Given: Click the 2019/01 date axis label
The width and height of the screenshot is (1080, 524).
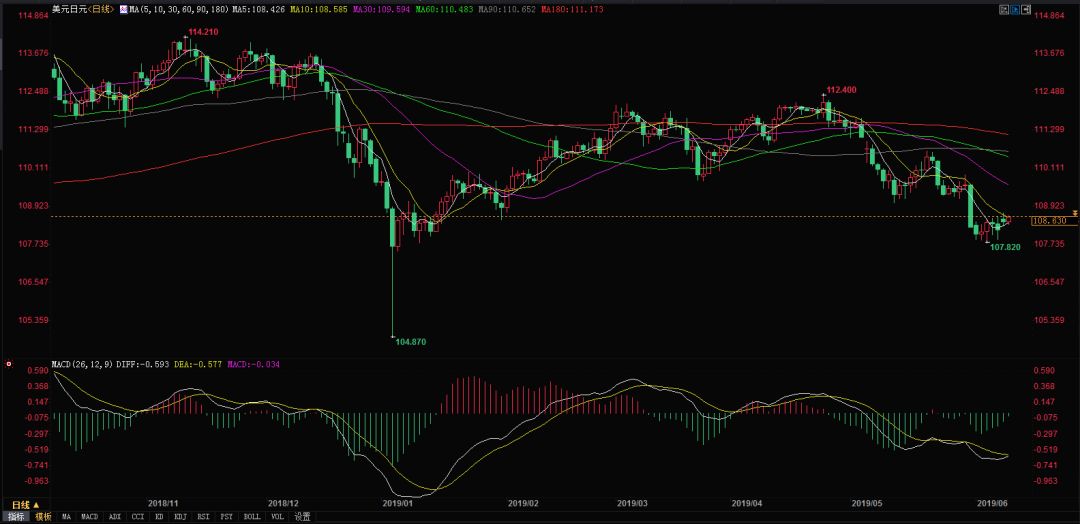Looking at the screenshot, I should pyautogui.click(x=398, y=503).
